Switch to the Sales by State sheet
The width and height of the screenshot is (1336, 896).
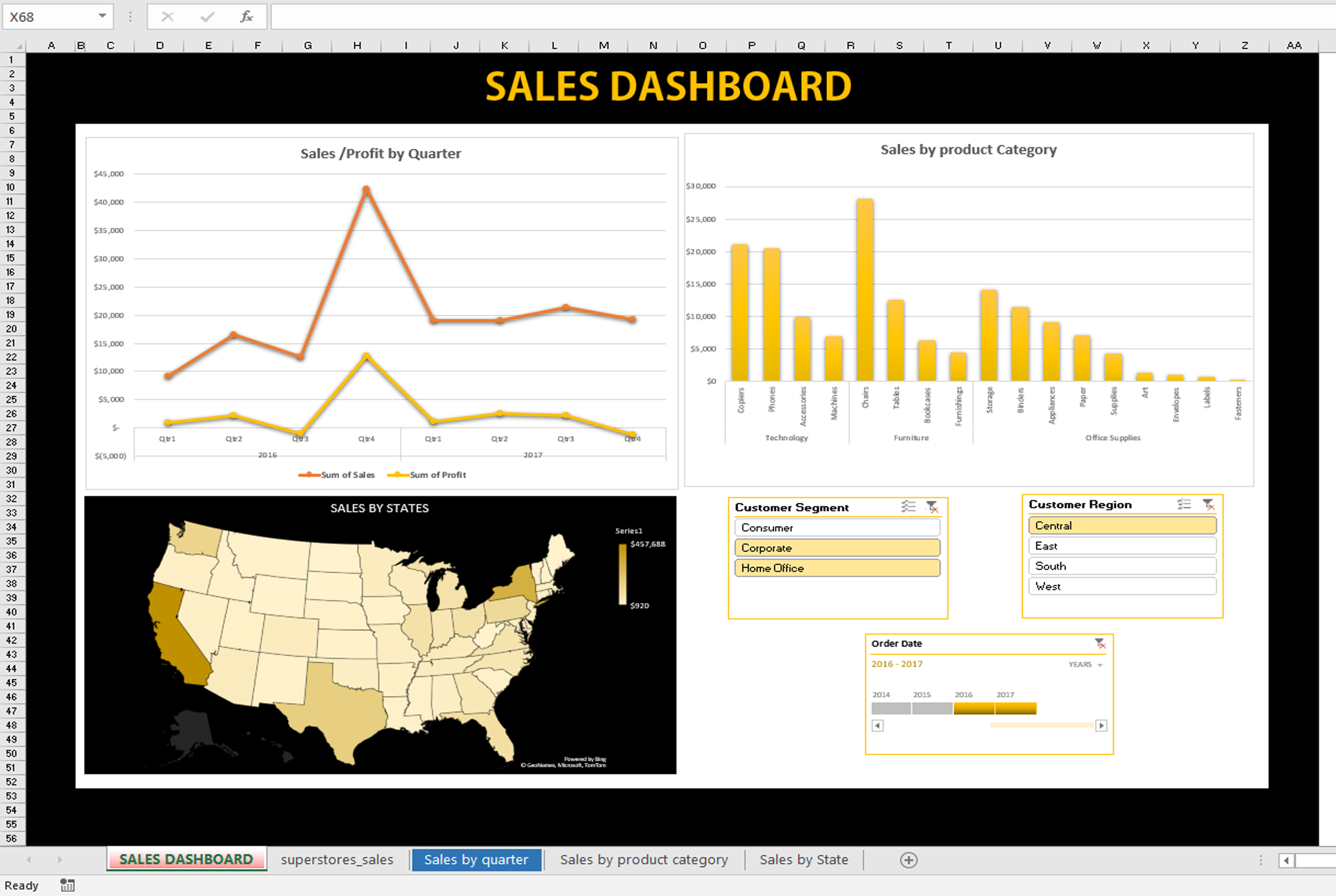pyautogui.click(x=803, y=859)
